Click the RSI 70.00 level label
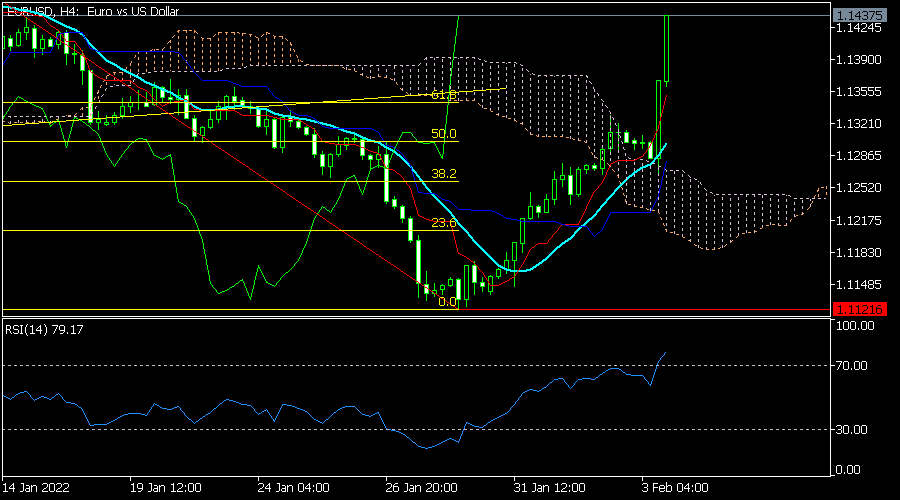Image resolution: width=900 pixels, height=500 pixels. coord(851,366)
